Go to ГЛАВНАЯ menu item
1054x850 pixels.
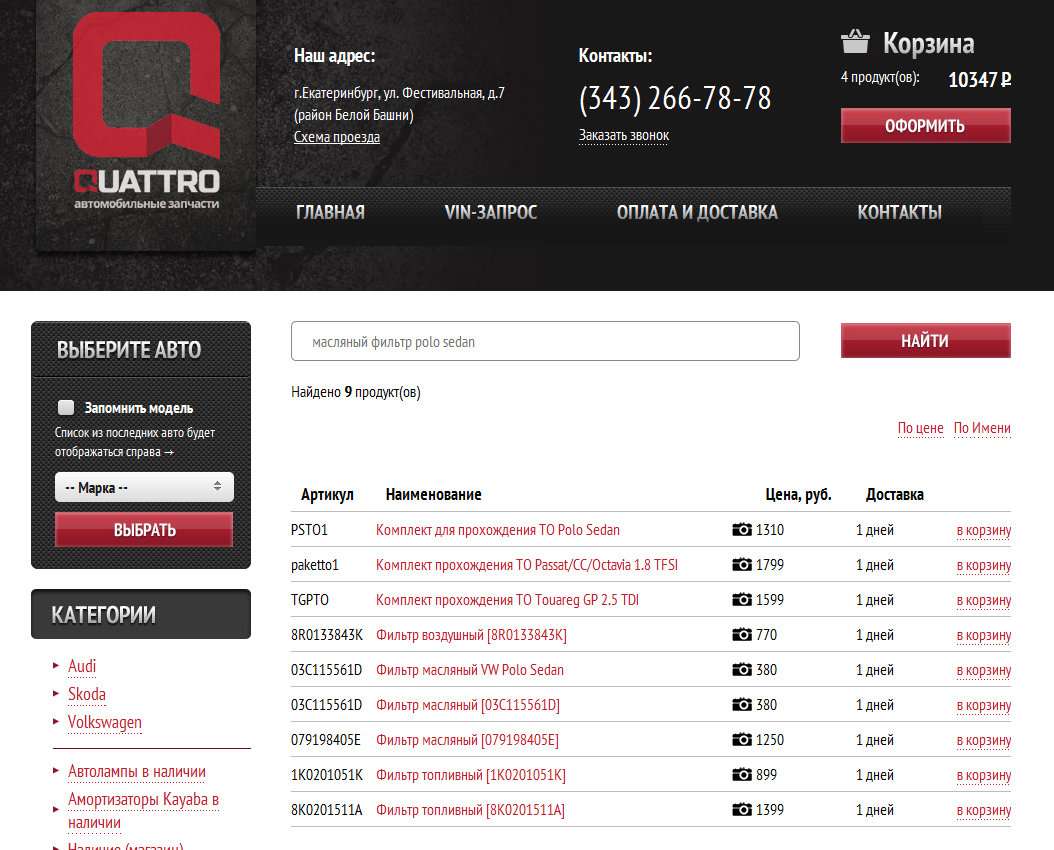click(x=330, y=212)
